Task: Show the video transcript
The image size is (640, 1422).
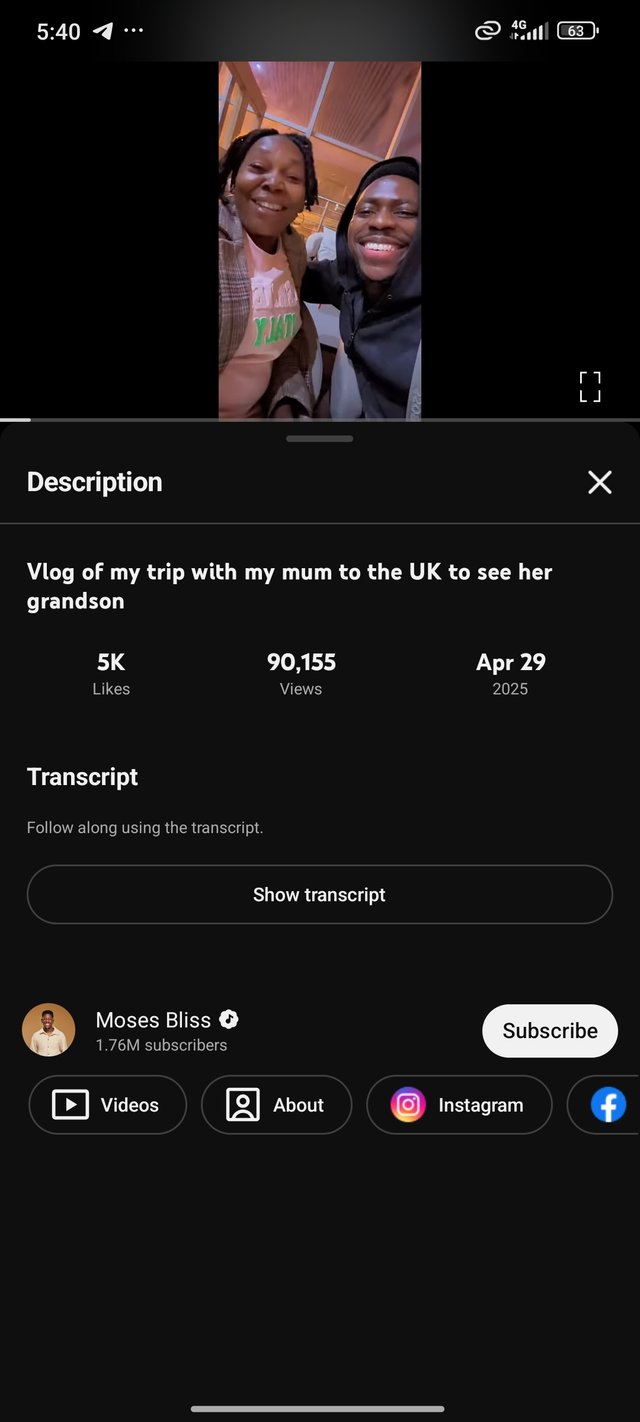Action: (319, 895)
